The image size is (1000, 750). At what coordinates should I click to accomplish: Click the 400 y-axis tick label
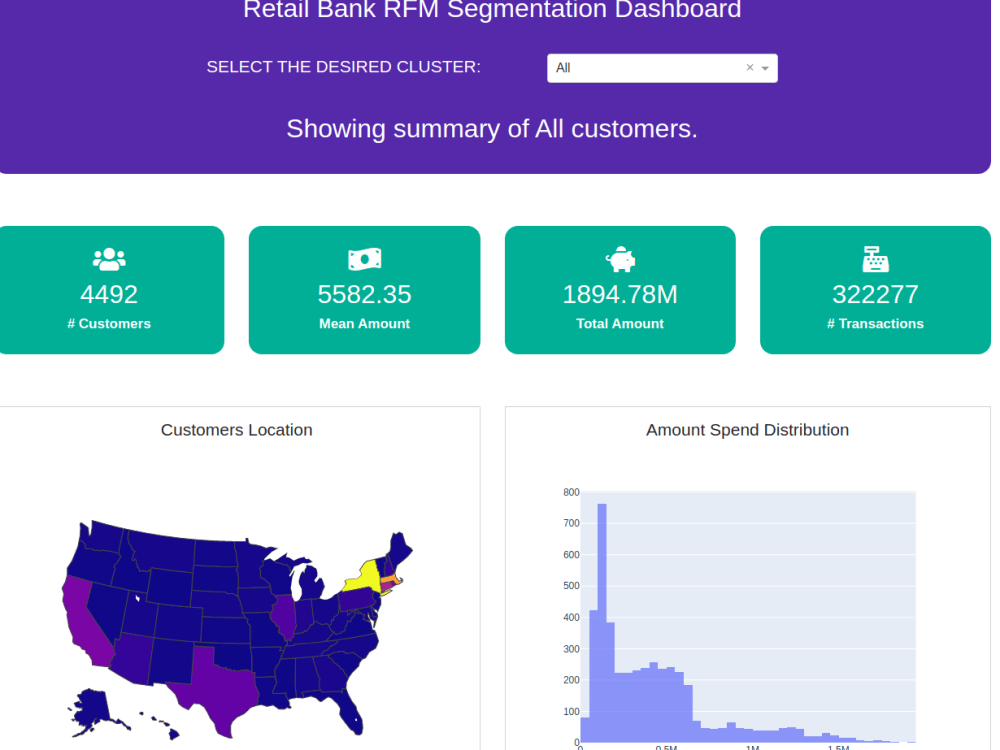571,617
